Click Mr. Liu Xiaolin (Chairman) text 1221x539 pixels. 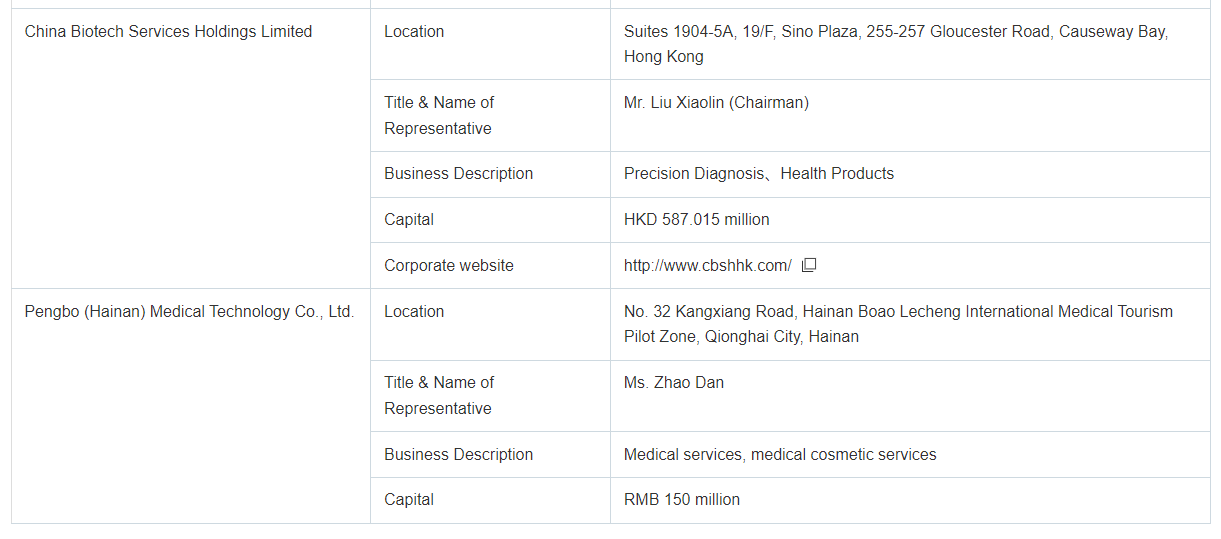716,102
